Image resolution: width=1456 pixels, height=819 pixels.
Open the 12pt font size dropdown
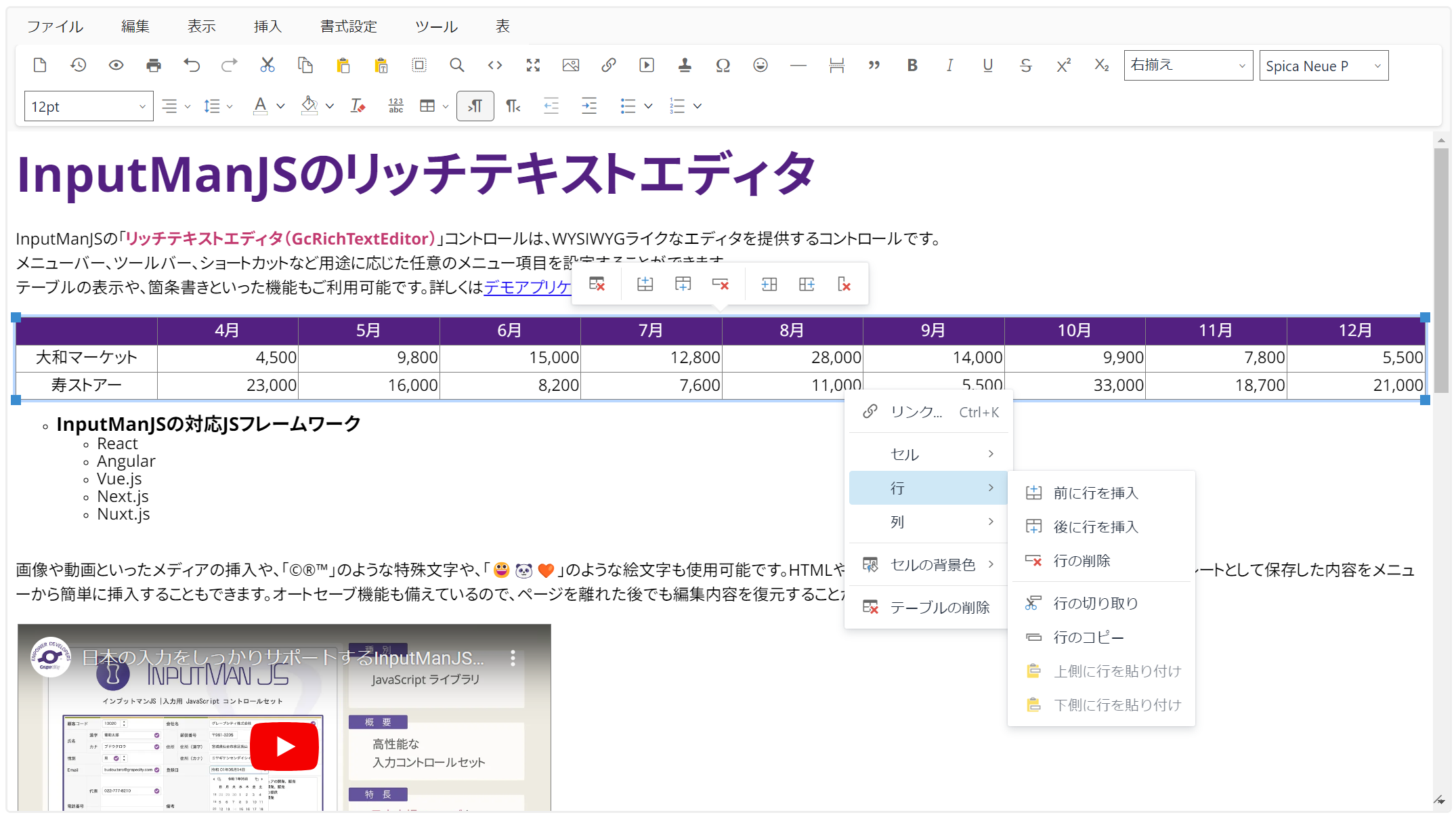coord(89,106)
